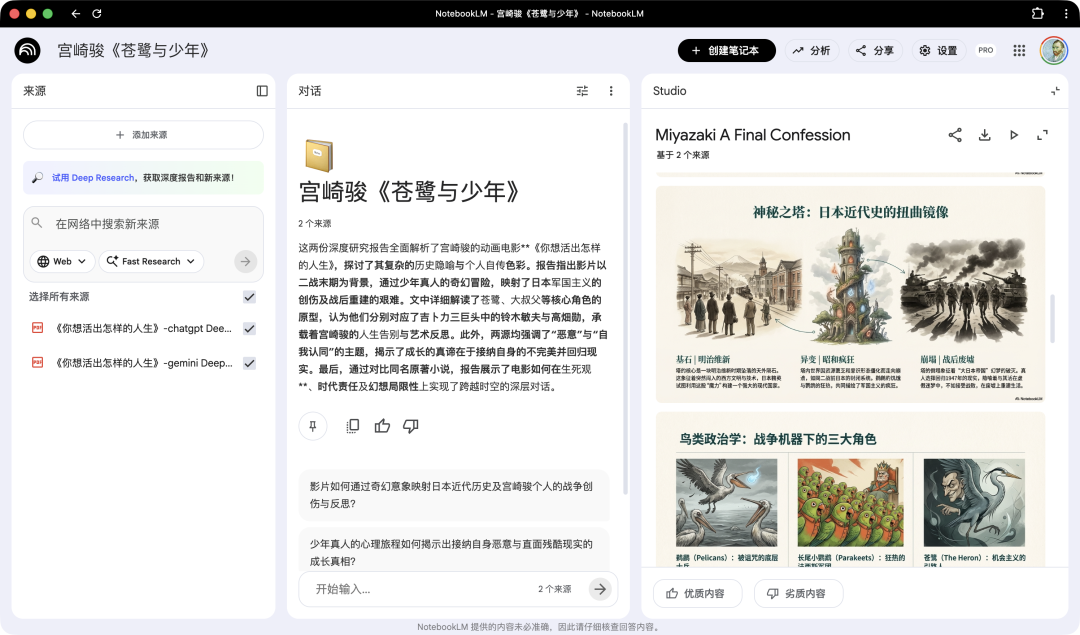
Task: Click the 对话 panel vertical scrollbar
Action: 625,309
